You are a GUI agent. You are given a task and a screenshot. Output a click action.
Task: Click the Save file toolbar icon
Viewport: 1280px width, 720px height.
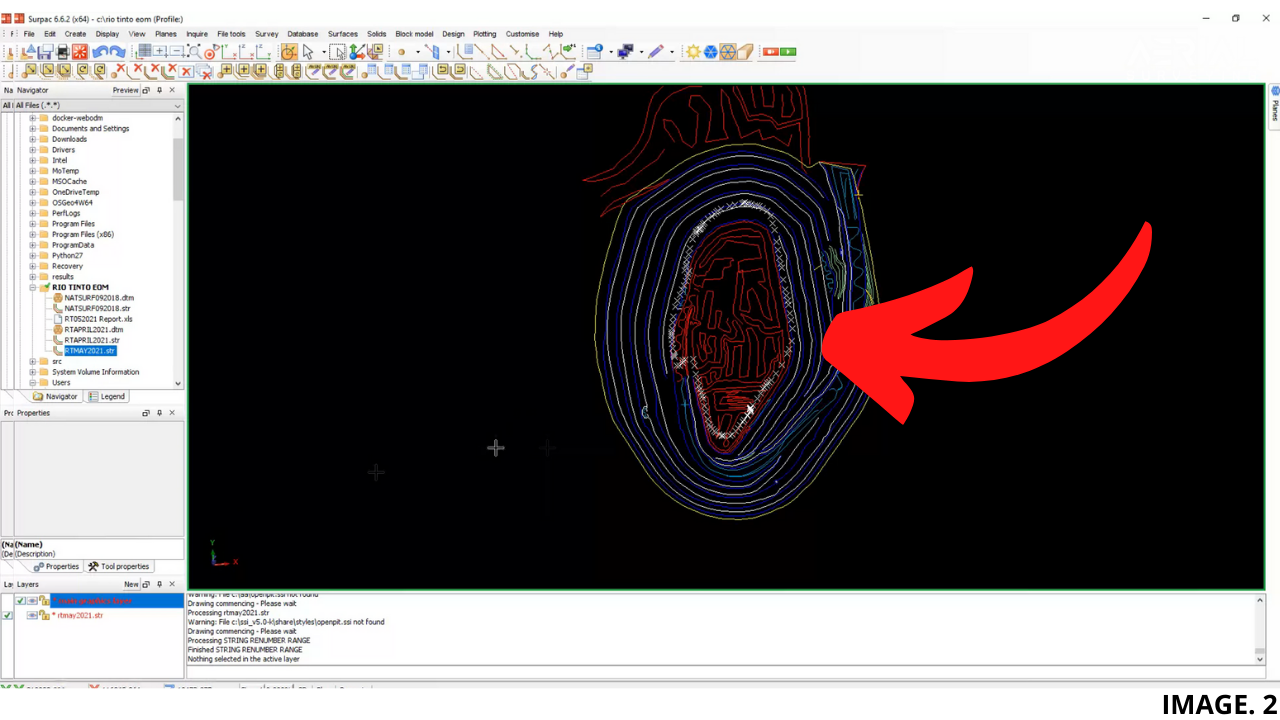click(x=44, y=52)
